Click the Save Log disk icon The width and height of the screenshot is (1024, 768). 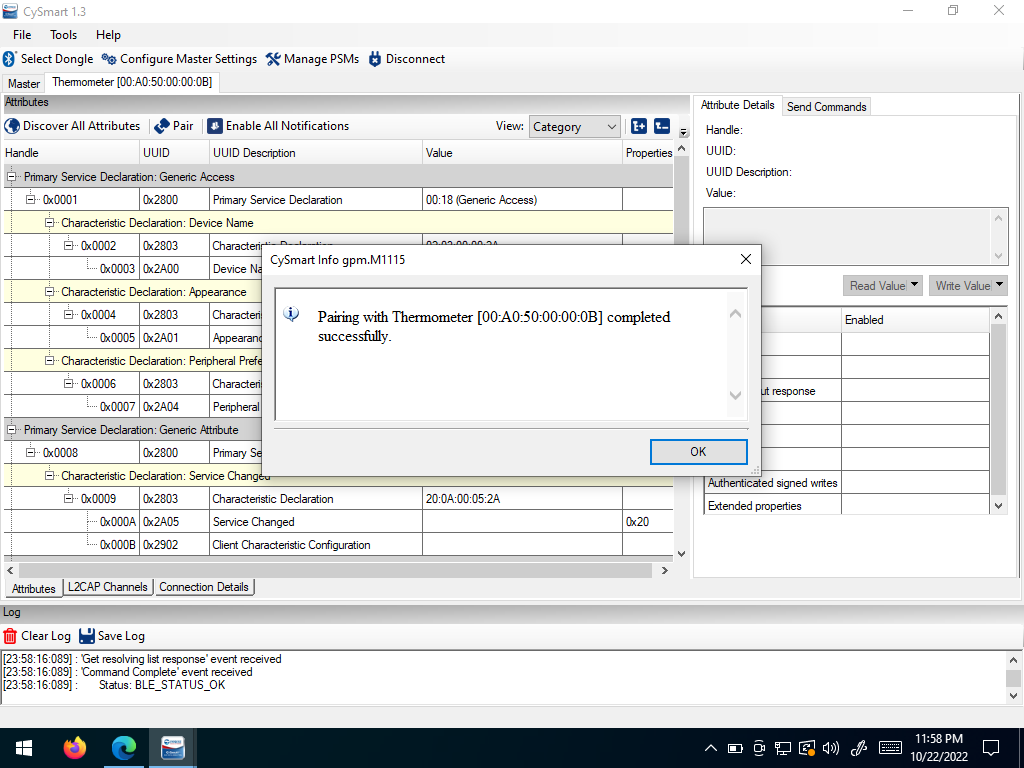click(x=87, y=636)
